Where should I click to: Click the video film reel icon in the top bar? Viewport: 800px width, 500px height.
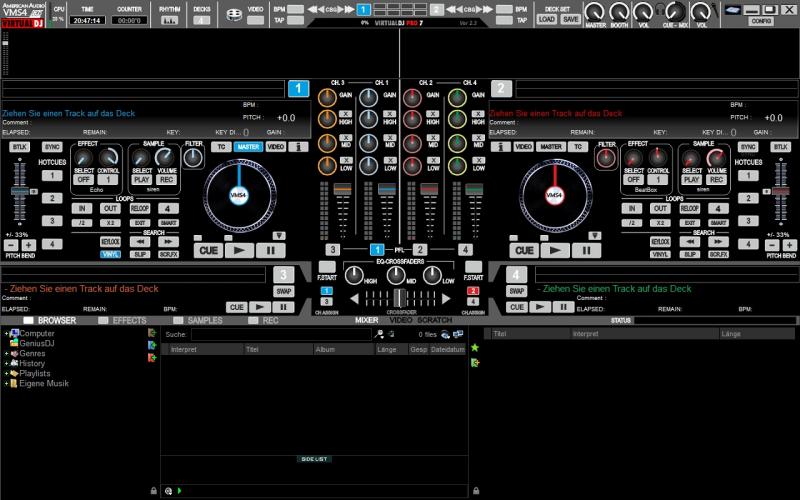tap(234, 15)
